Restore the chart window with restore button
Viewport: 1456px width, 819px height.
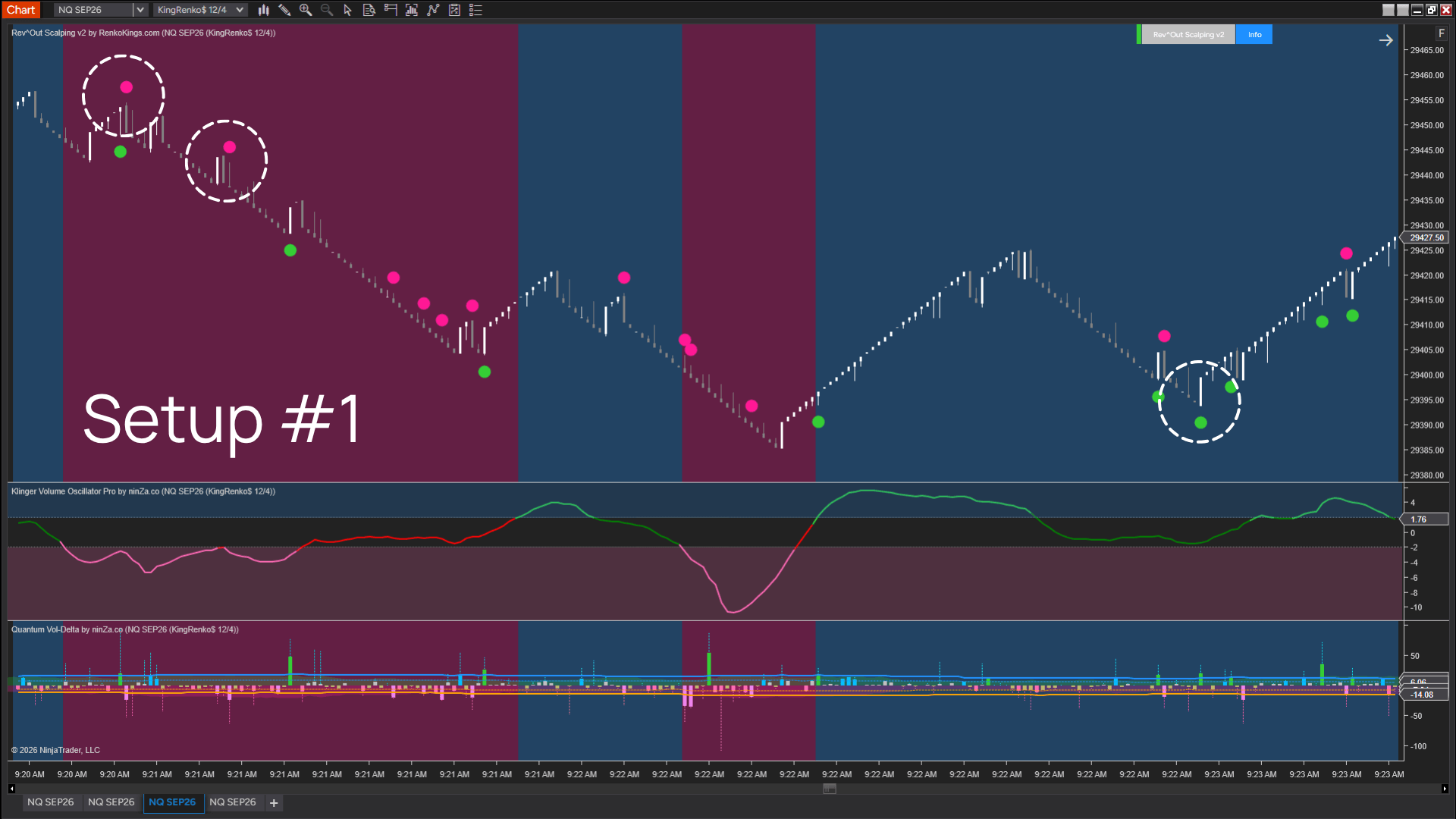tap(1432, 10)
